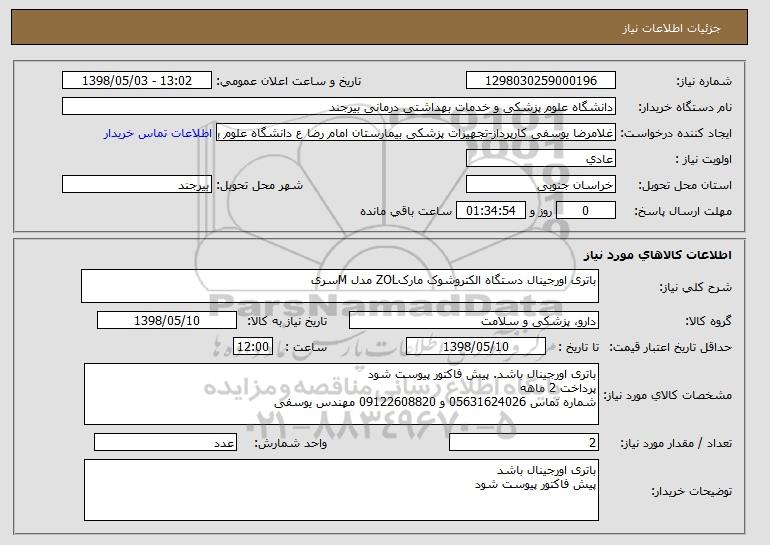
Task: Click the need date field تاریخ نیاز به کالا
Action: (167, 321)
